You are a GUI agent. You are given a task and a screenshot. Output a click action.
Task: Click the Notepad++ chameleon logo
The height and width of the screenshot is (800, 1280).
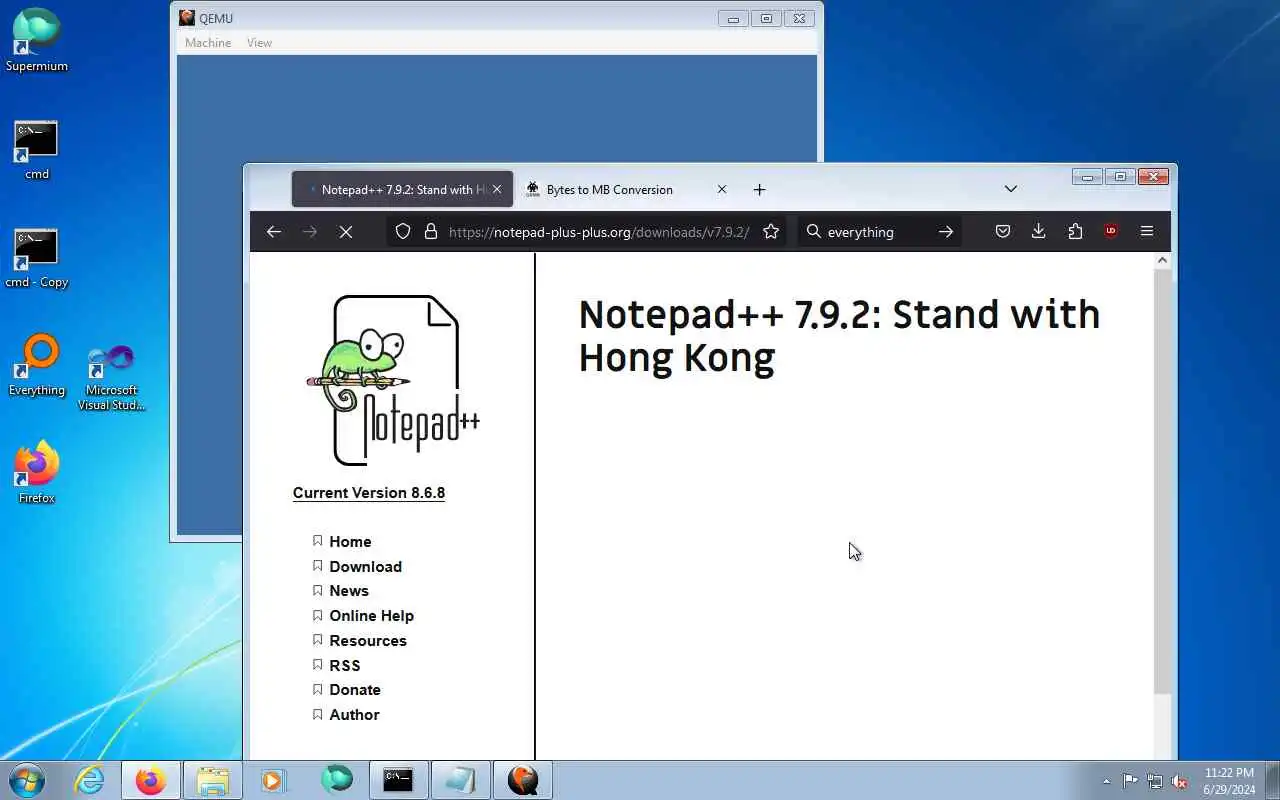click(x=393, y=380)
